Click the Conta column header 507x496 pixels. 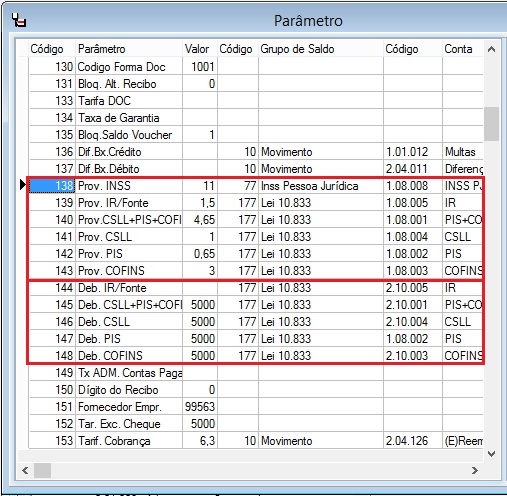(x=463, y=49)
